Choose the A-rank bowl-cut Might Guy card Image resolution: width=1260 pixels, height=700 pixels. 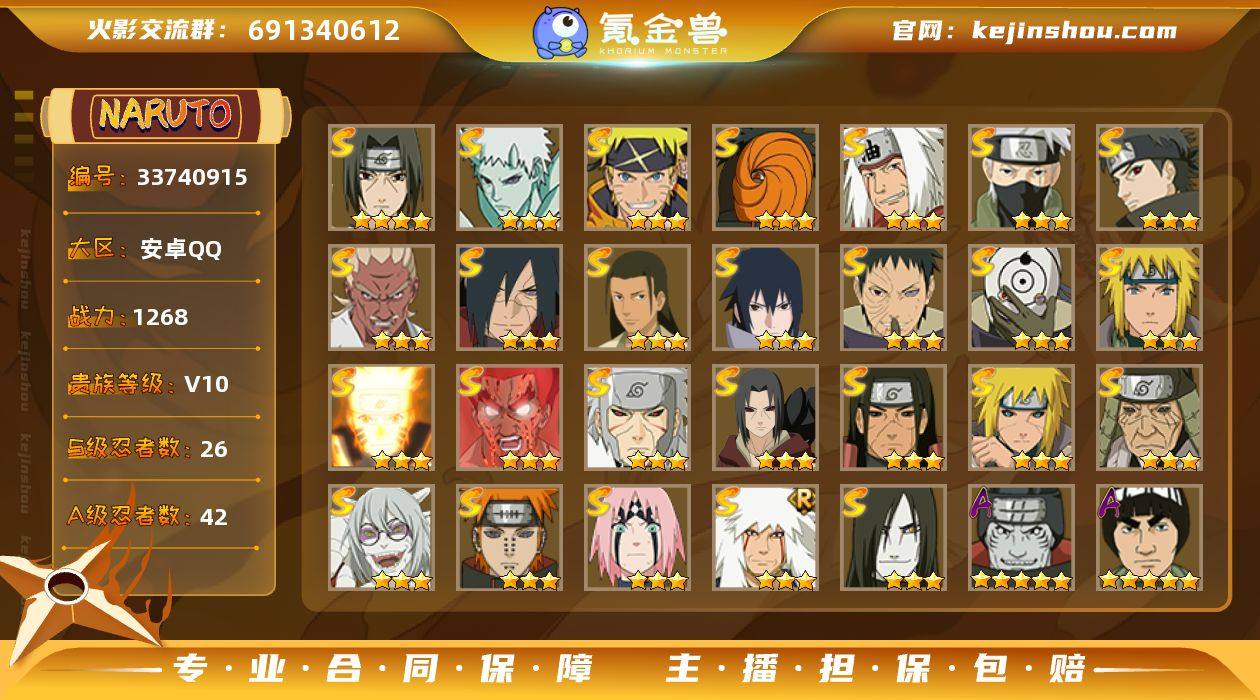(x=1149, y=538)
